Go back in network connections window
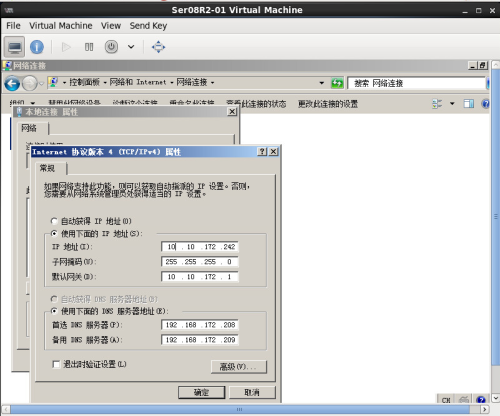 [x=12, y=83]
